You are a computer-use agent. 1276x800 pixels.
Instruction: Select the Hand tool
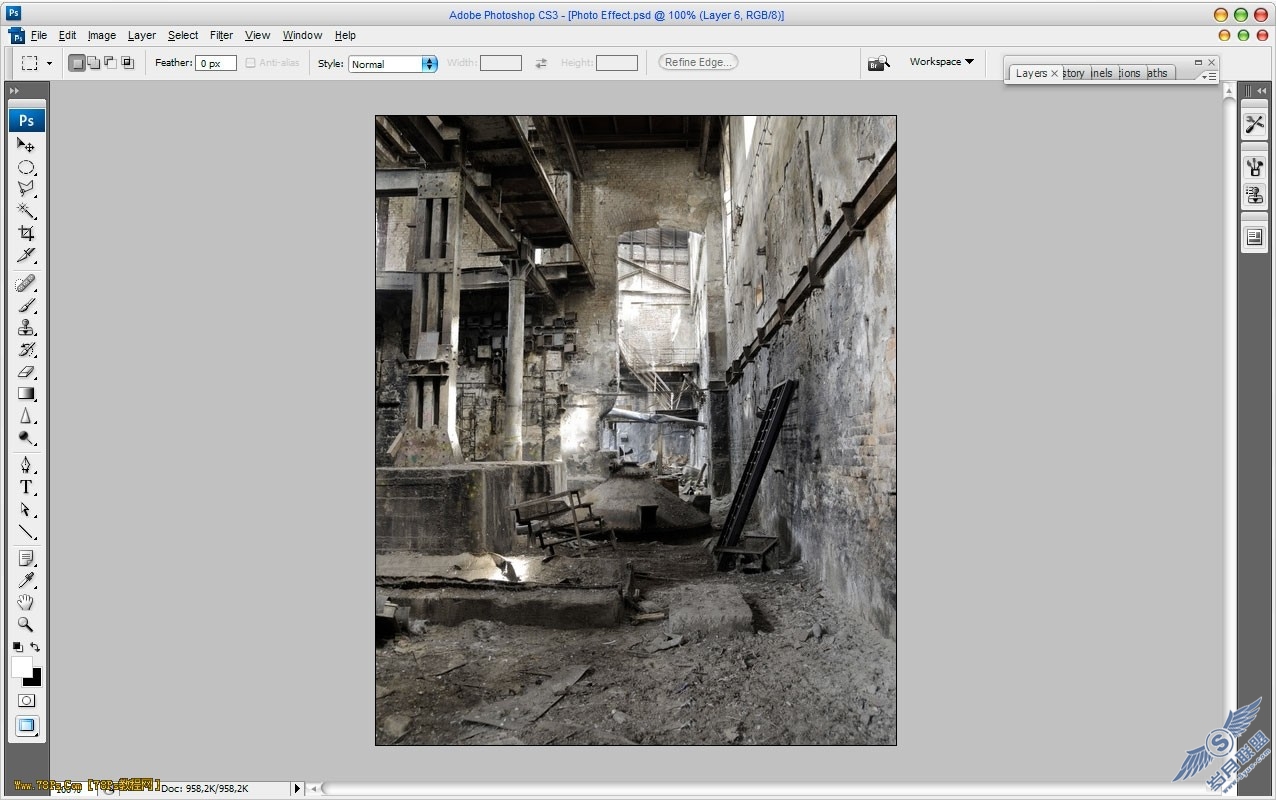26,602
